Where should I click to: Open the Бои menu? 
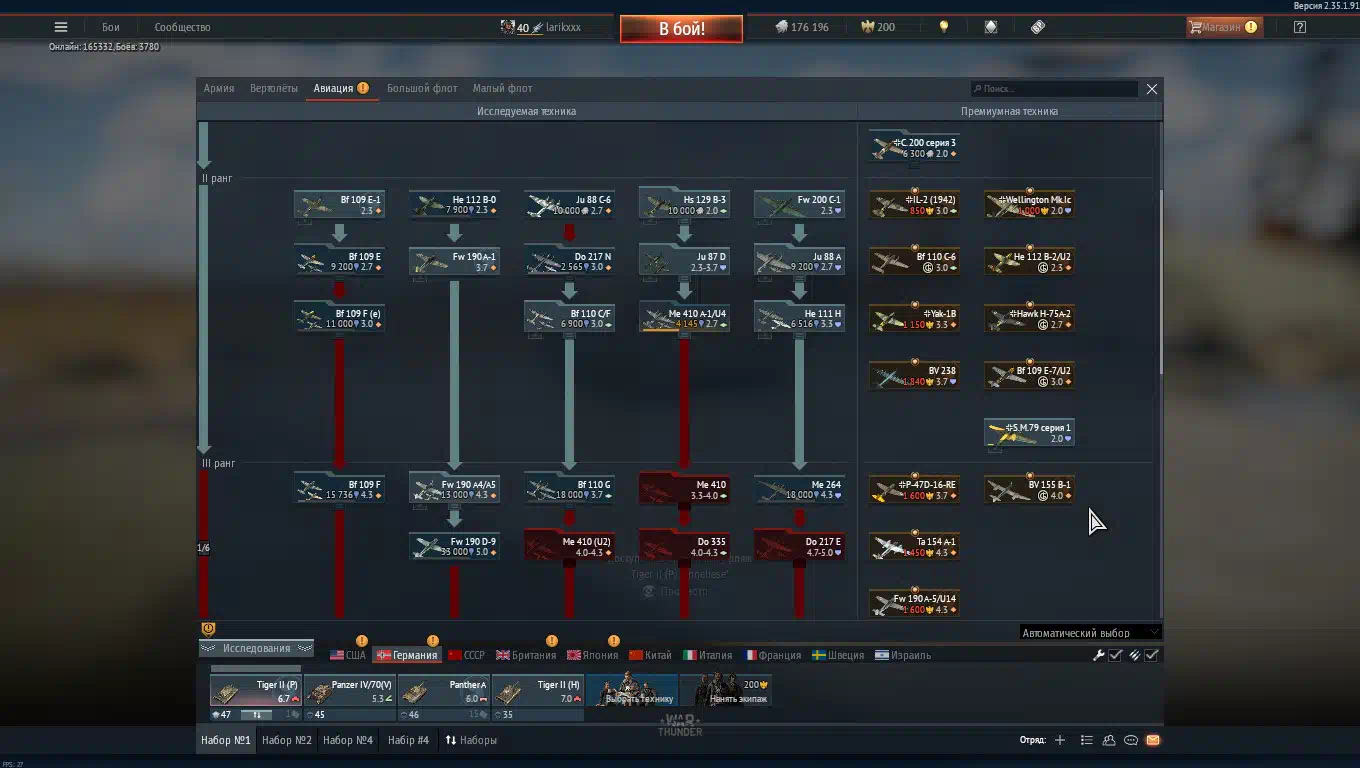point(110,27)
